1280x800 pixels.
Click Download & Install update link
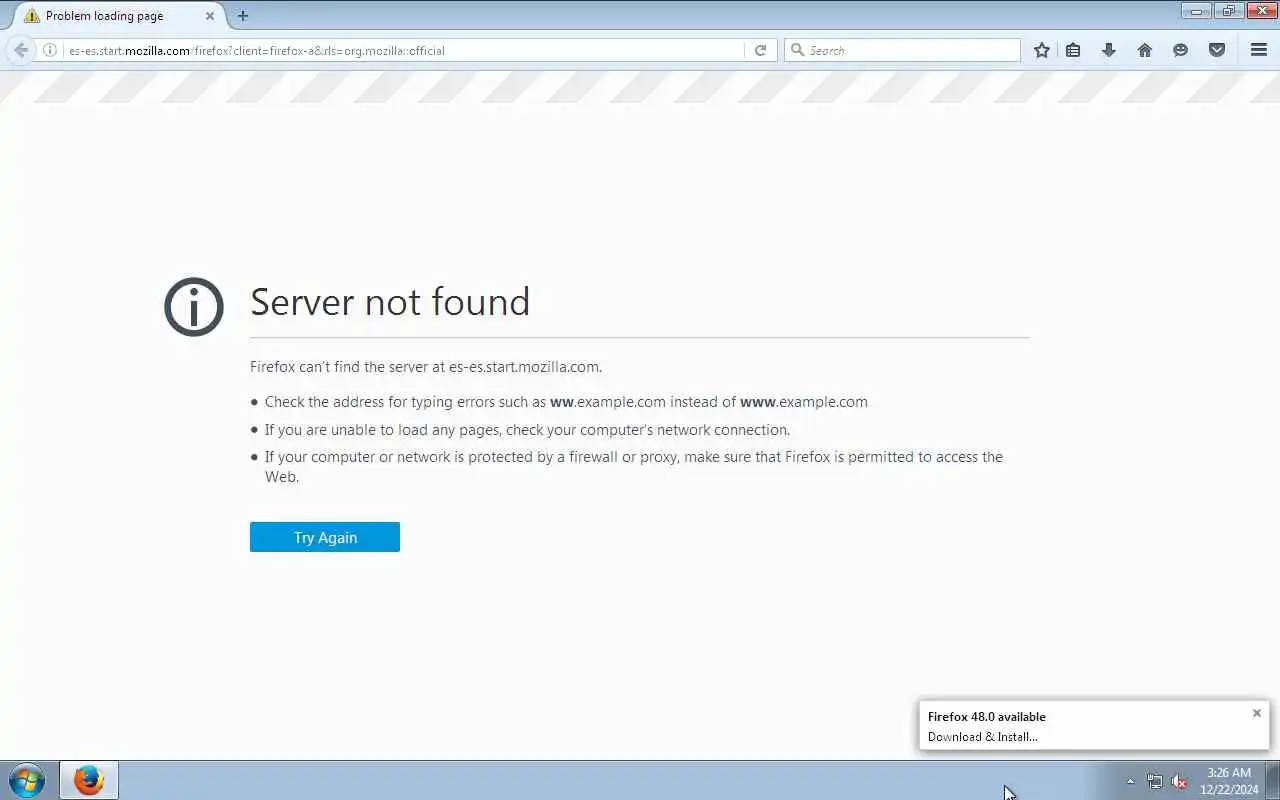(983, 737)
